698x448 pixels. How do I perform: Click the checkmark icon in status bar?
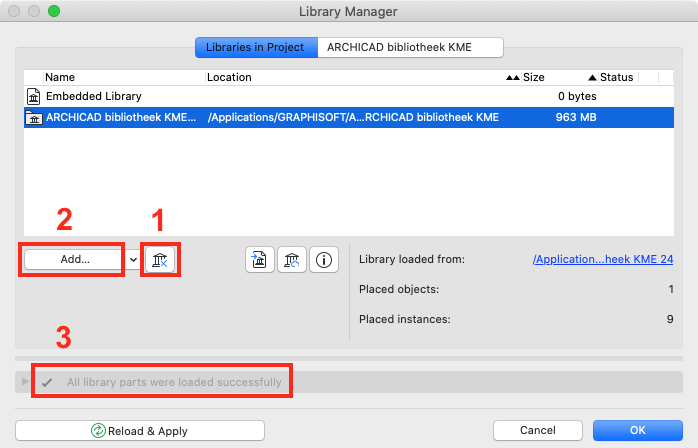tap(47, 382)
